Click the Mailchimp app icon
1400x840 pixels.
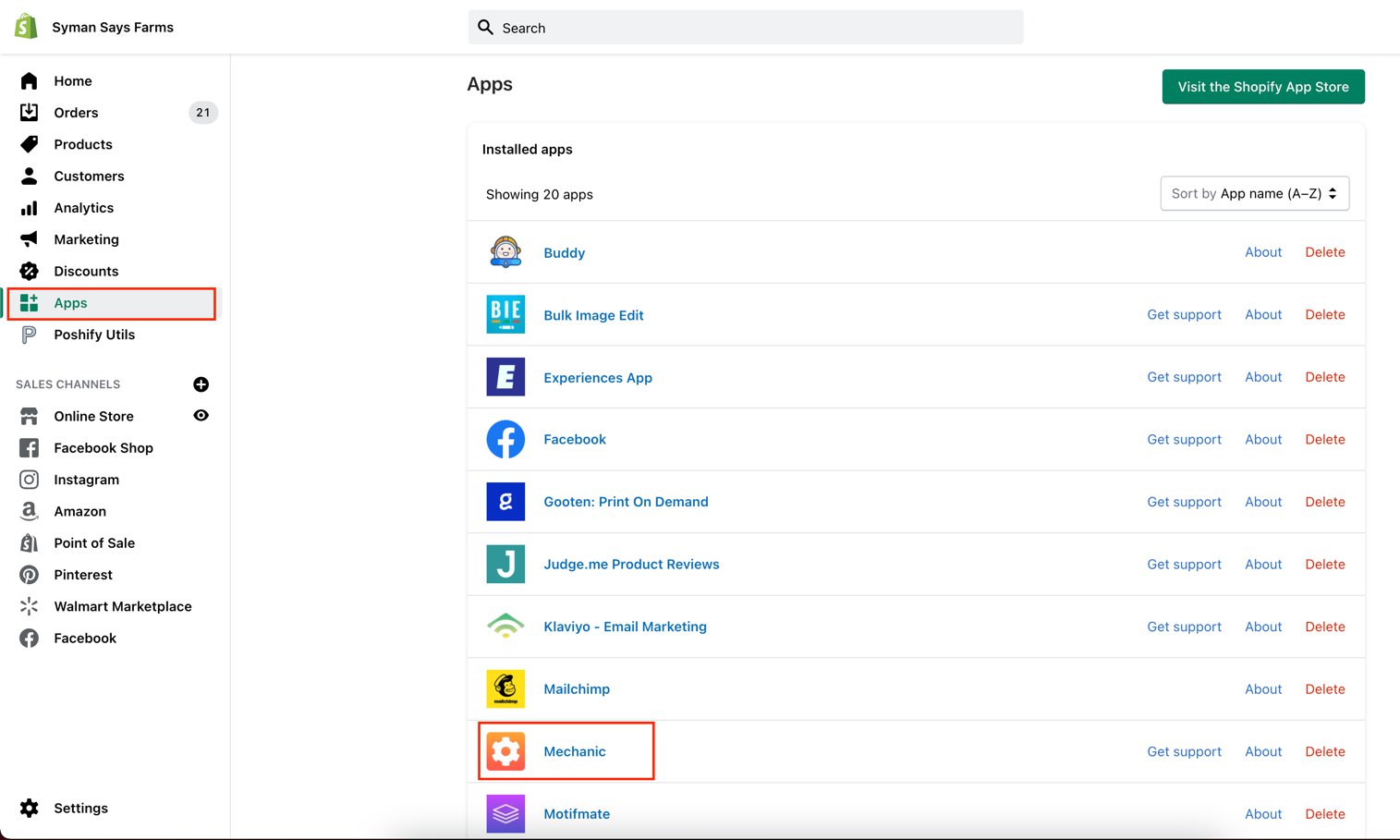pos(505,689)
